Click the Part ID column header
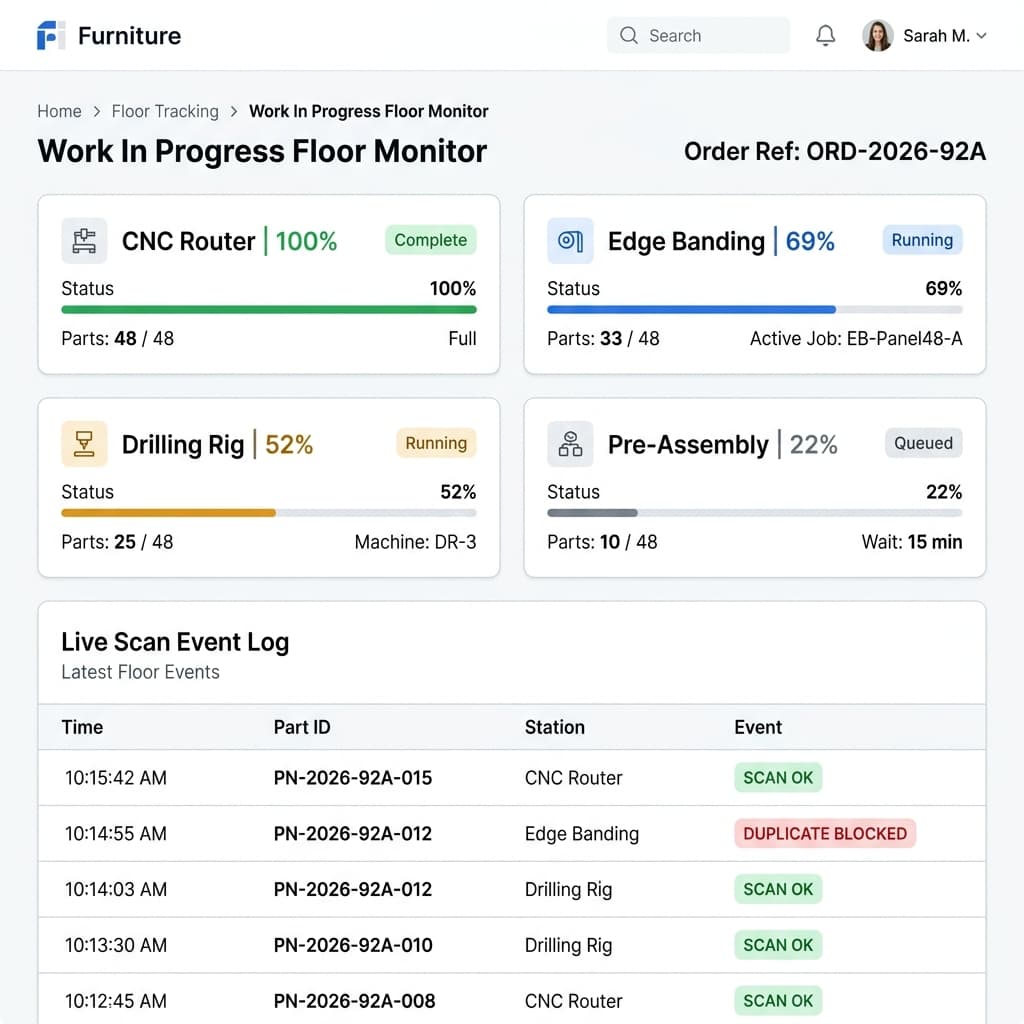 [x=302, y=727]
